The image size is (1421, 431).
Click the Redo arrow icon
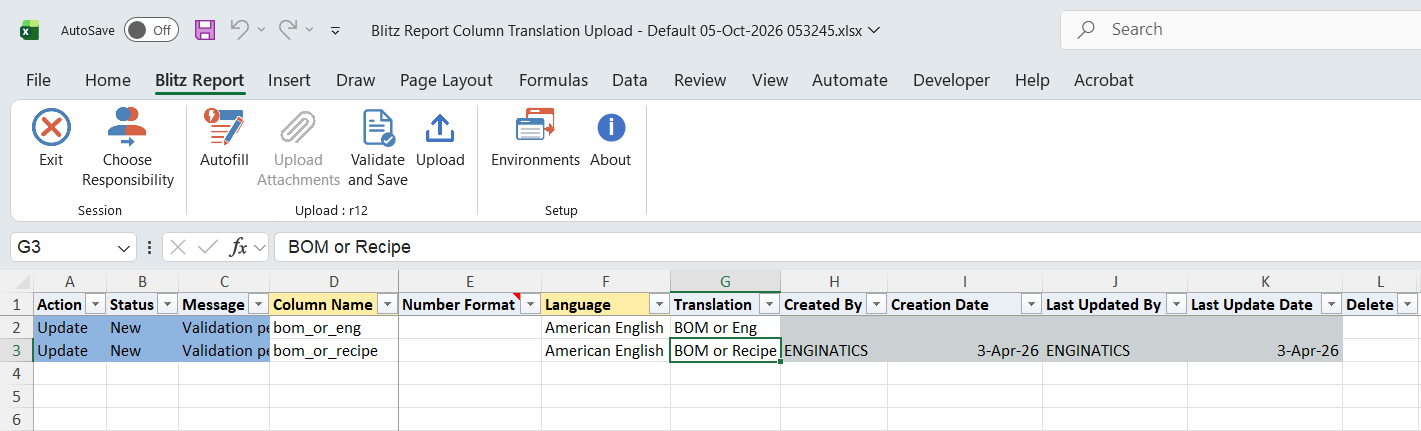click(x=288, y=30)
